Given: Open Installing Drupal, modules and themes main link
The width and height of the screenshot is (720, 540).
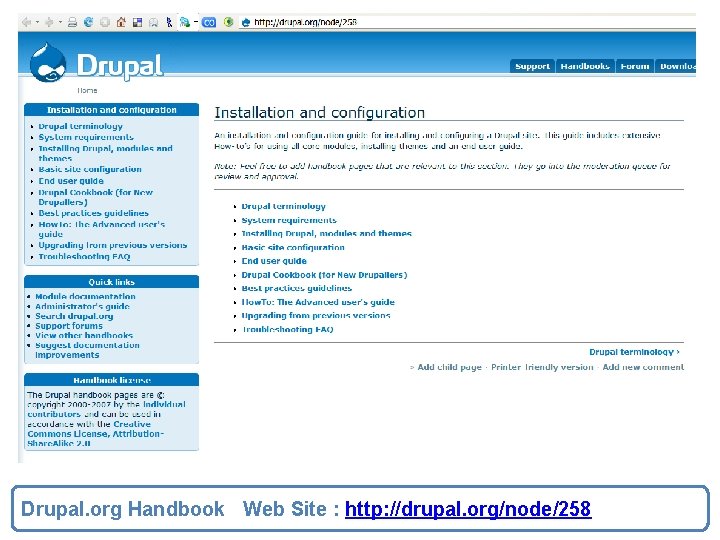Looking at the screenshot, I should click(x=326, y=234).
